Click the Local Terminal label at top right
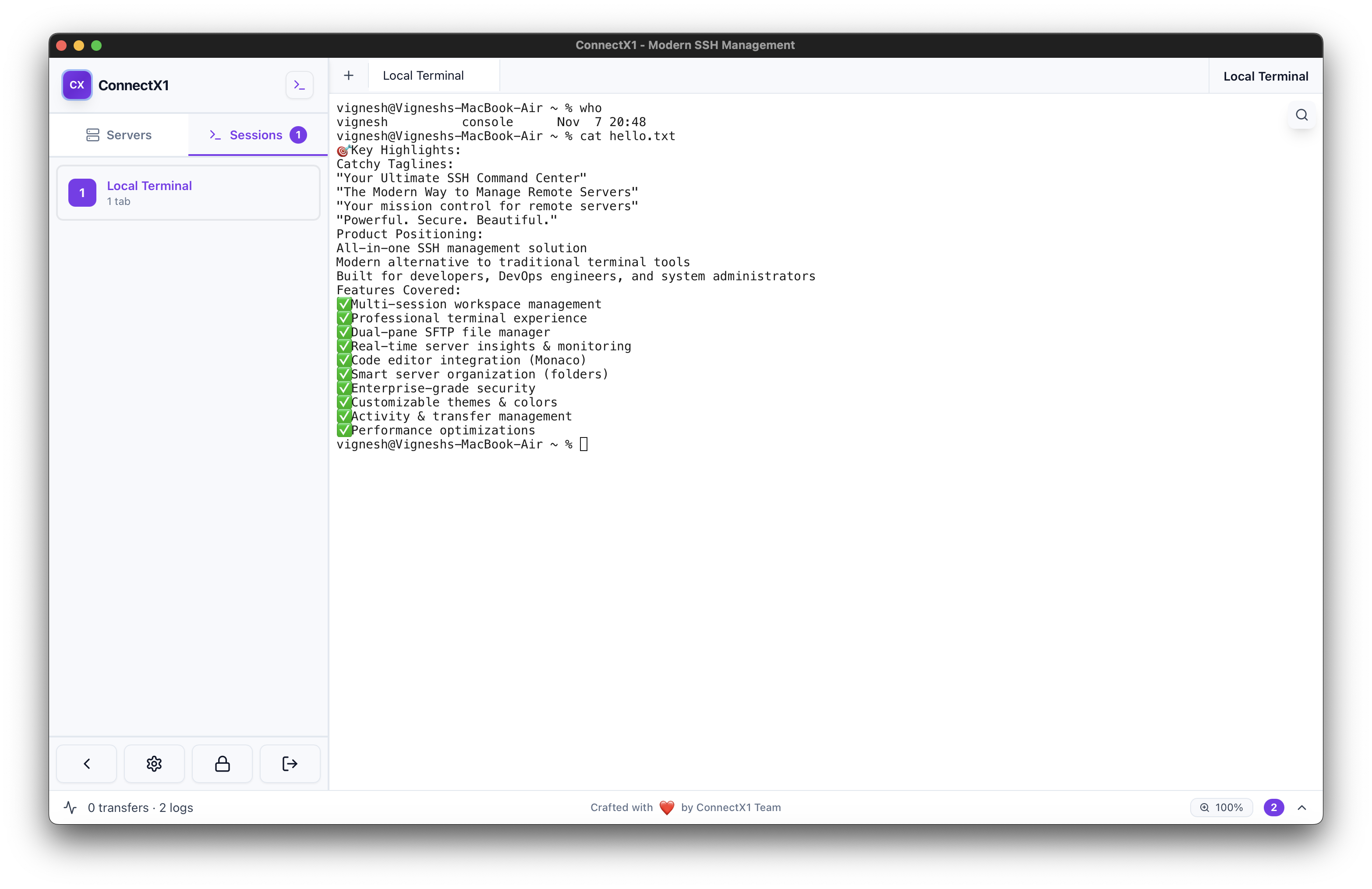The image size is (1372, 889). coord(1266,76)
